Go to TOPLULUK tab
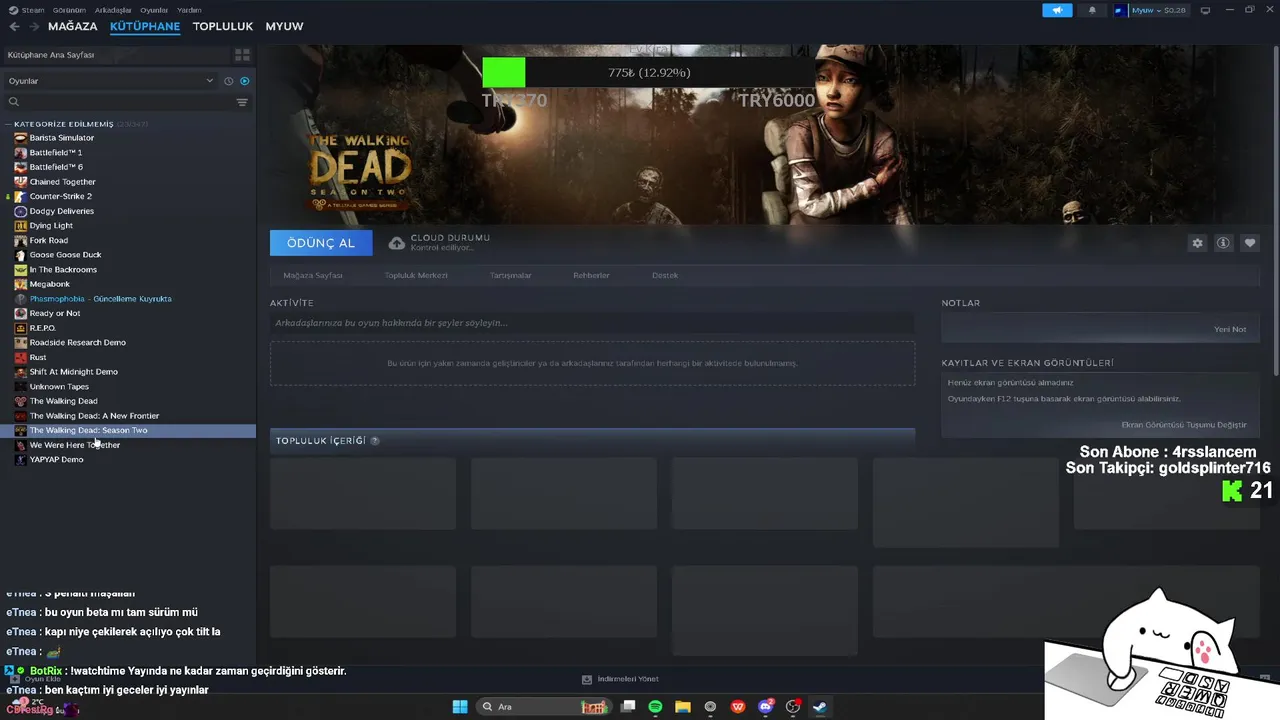Viewport: 1280px width, 720px height. [x=223, y=26]
